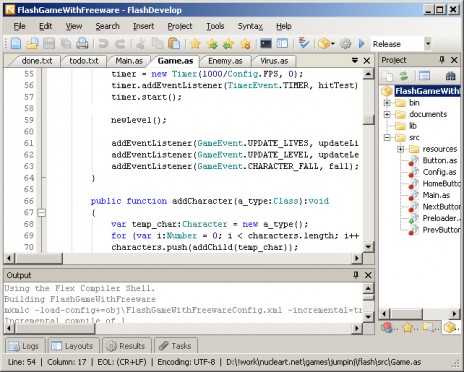464x372 pixels.
Task: Clear bookmarks with the red-marked star icon
Action: click(245, 44)
